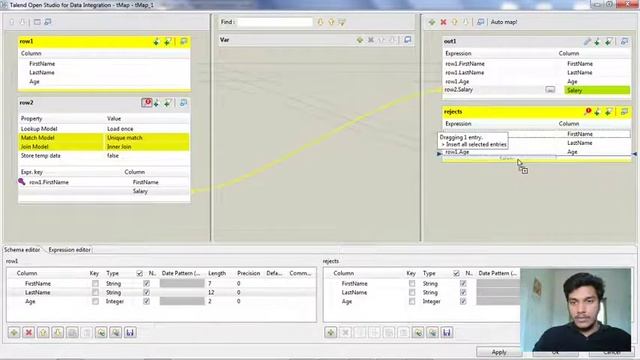Screen dimensions: 640x360
Task: Save row1 schema to file
Action: click(x=130, y=333)
